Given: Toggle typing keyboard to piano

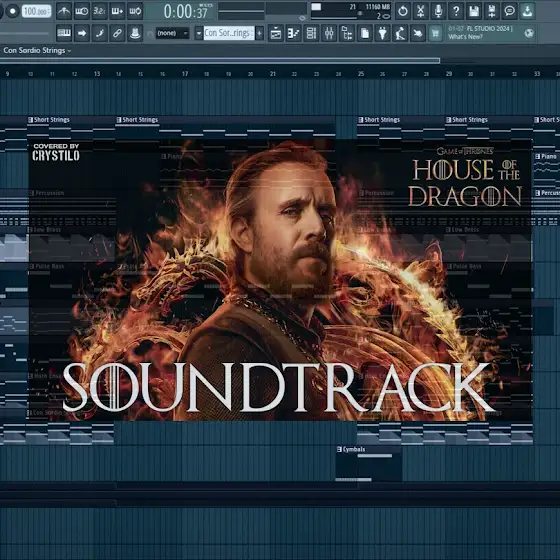Looking at the screenshot, I should [64, 33].
